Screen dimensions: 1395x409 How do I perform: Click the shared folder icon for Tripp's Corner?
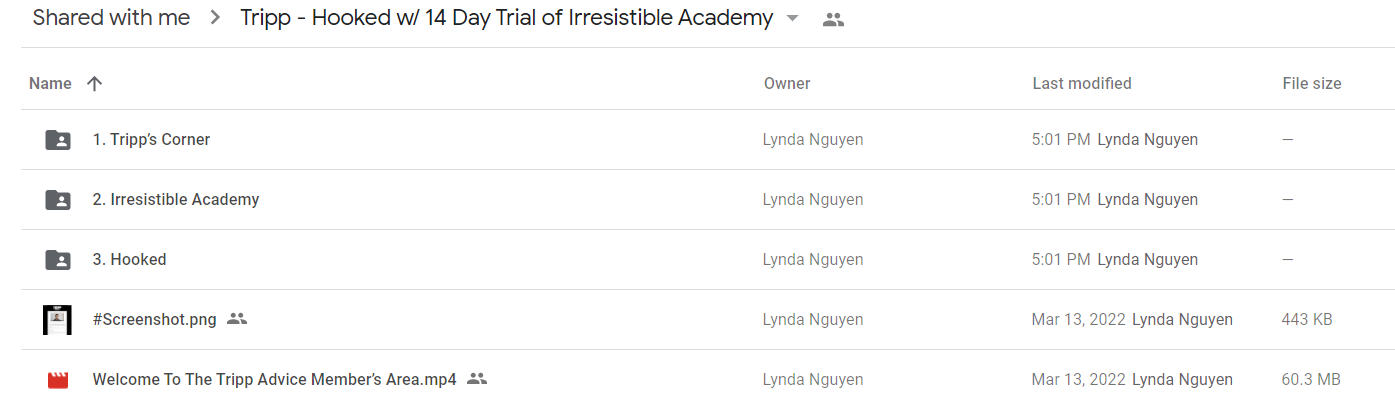click(58, 140)
